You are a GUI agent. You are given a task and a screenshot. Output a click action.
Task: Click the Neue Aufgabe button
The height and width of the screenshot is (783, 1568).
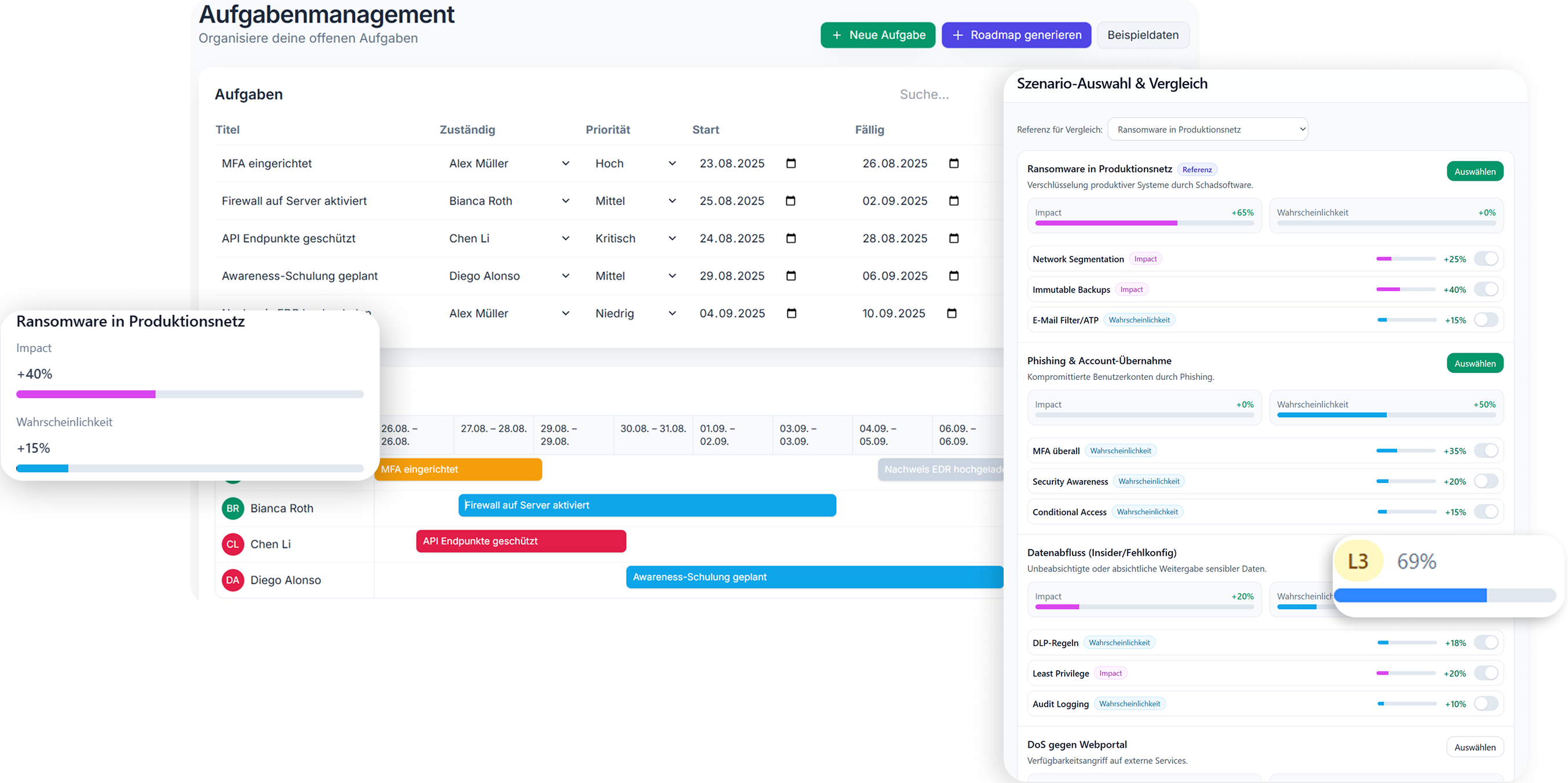(x=877, y=35)
